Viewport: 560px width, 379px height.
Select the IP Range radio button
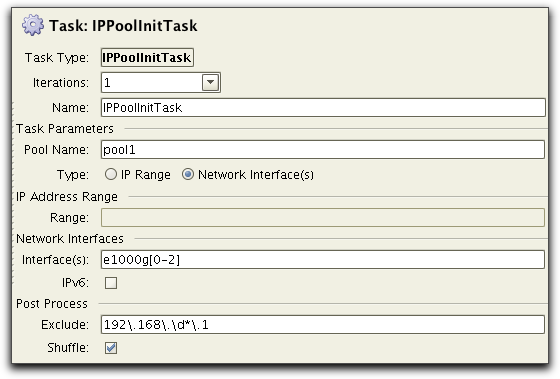pyautogui.click(x=111, y=175)
